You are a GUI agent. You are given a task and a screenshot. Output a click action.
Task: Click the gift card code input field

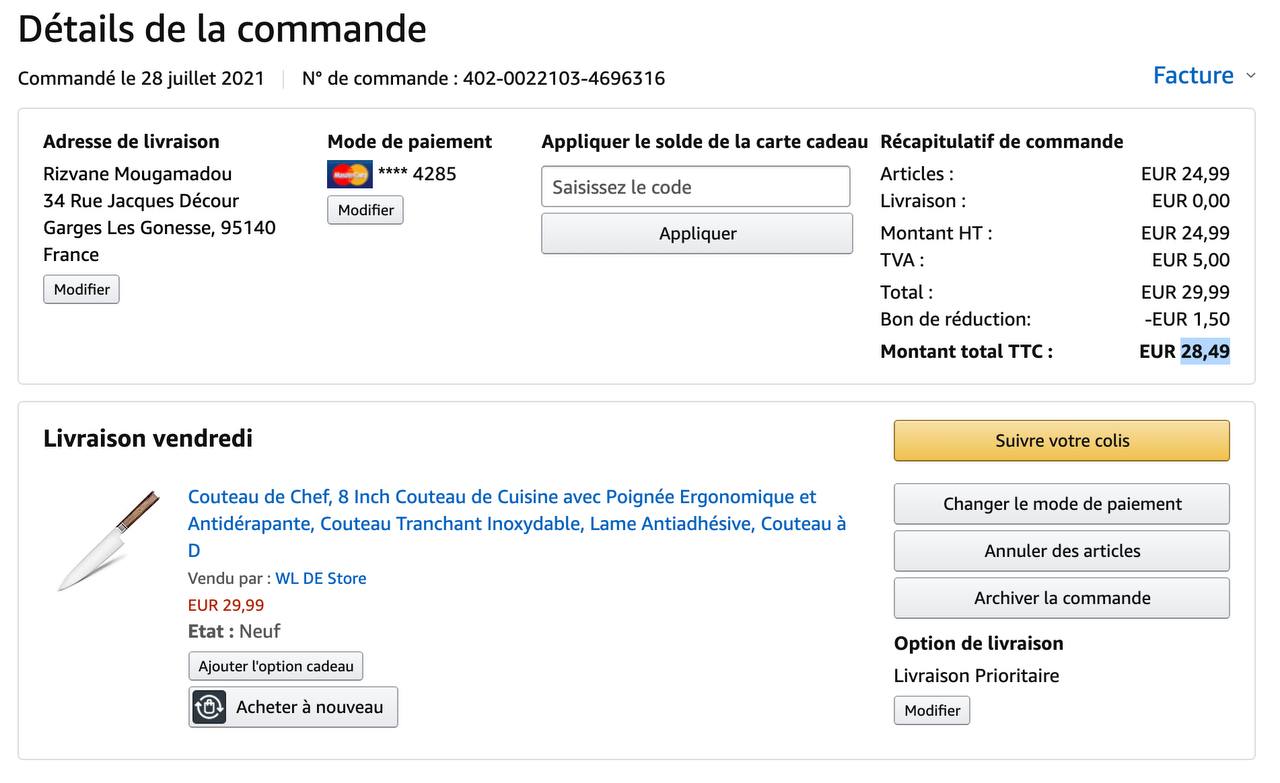tap(696, 187)
